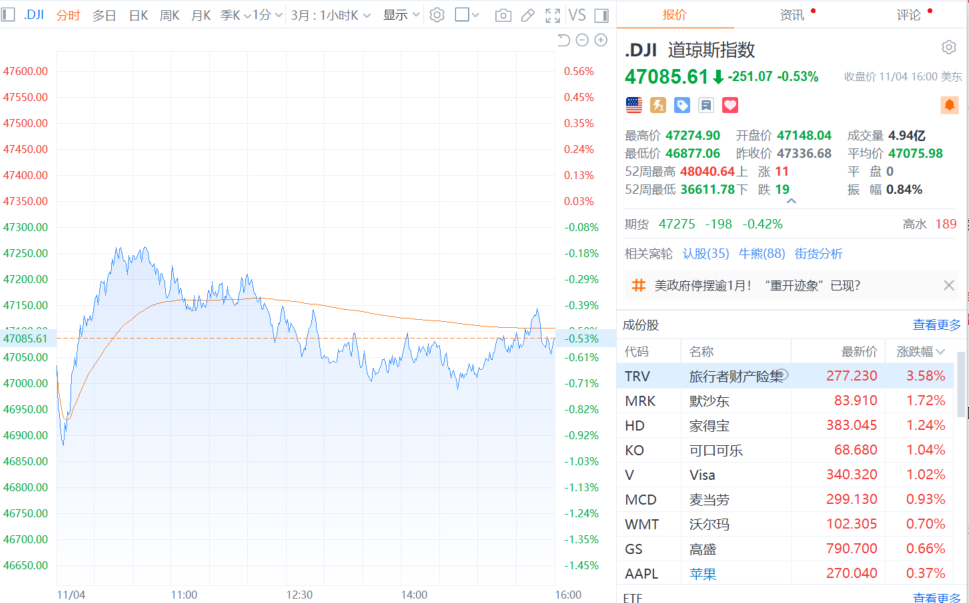This screenshot has width=969, height=603.
Task: Select the TRV constituent row
Action: pos(785,376)
